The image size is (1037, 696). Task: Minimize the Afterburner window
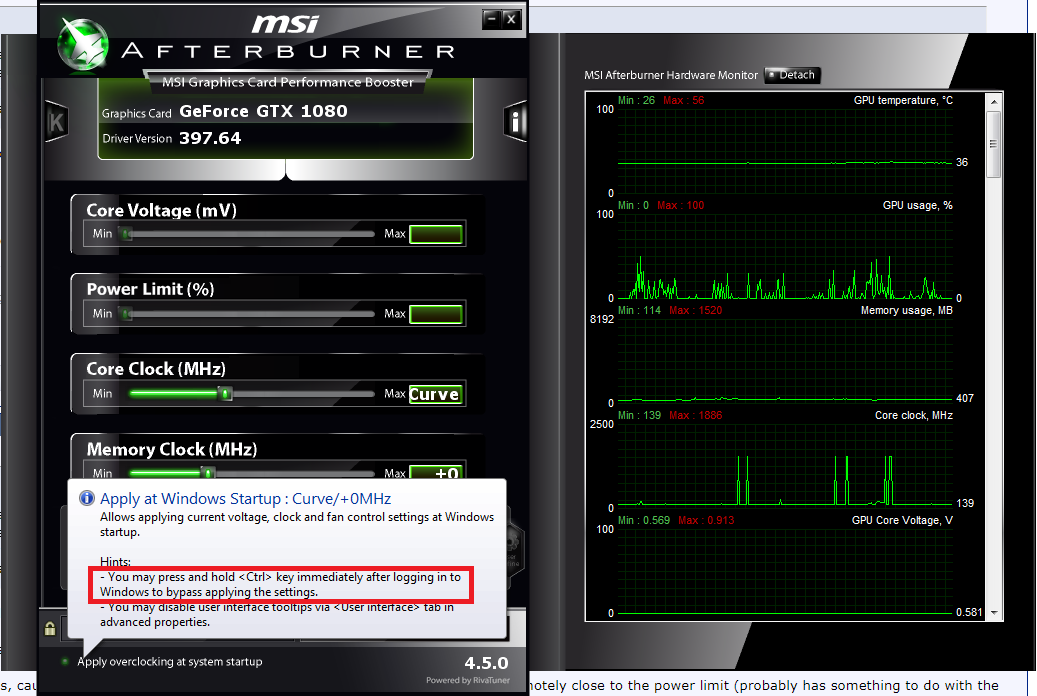tap(491, 19)
